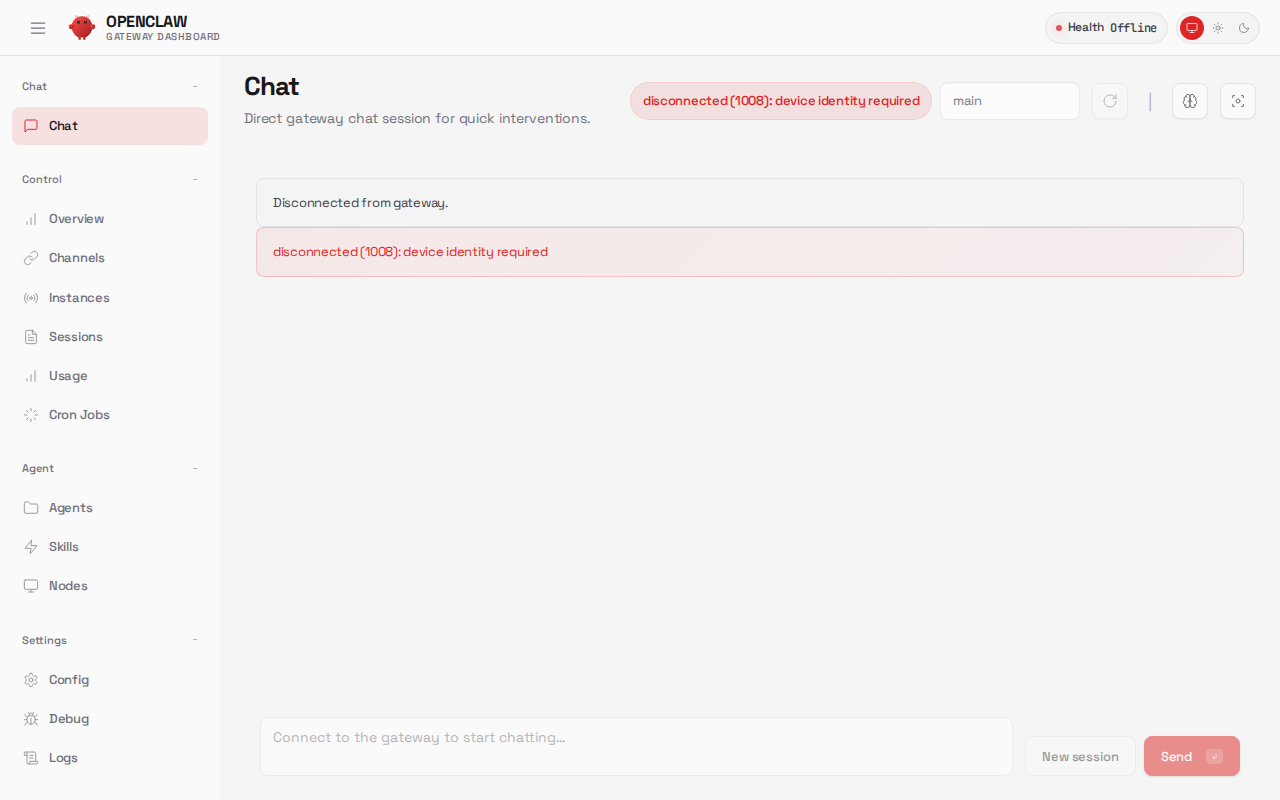Open the Sessions page from sidebar

[x=75, y=336]
